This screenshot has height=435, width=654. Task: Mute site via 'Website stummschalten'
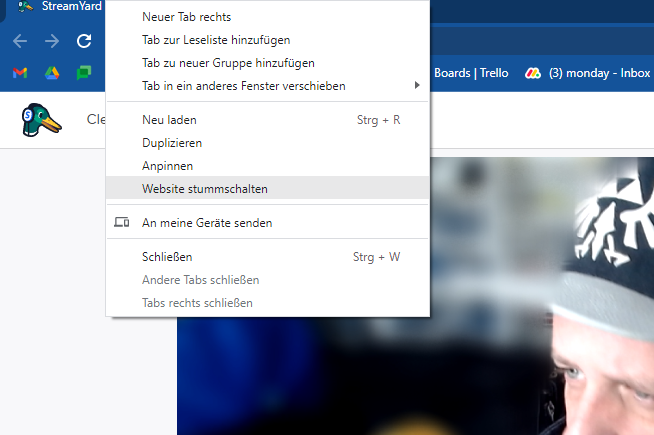click(x=205, y=188)
